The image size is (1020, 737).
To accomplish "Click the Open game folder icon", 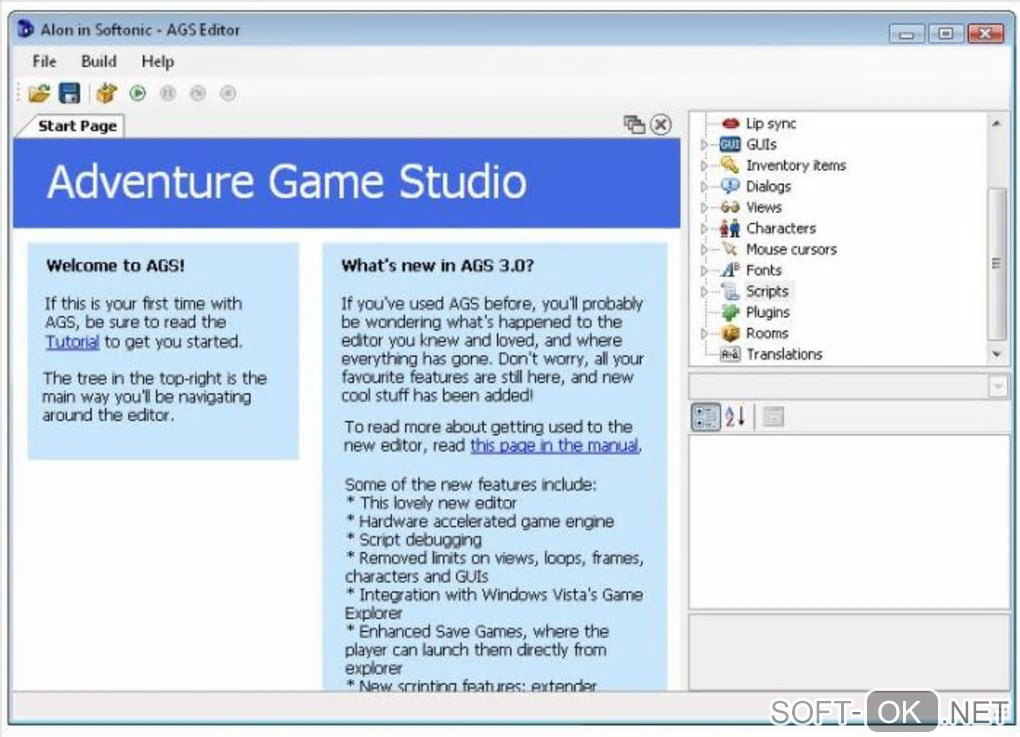I will click(x=39, y=94).
